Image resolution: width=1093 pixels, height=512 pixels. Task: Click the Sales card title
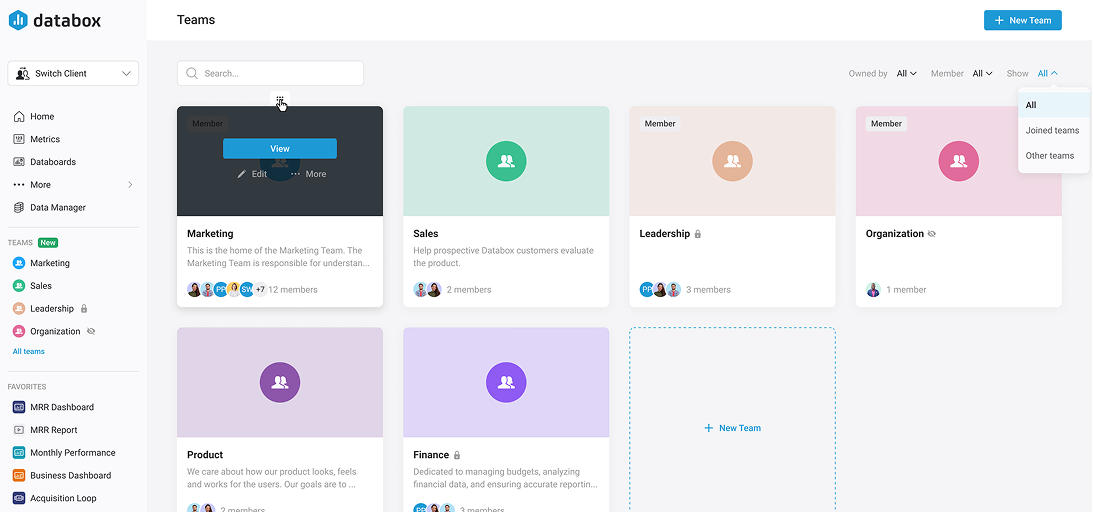point(426,234)
